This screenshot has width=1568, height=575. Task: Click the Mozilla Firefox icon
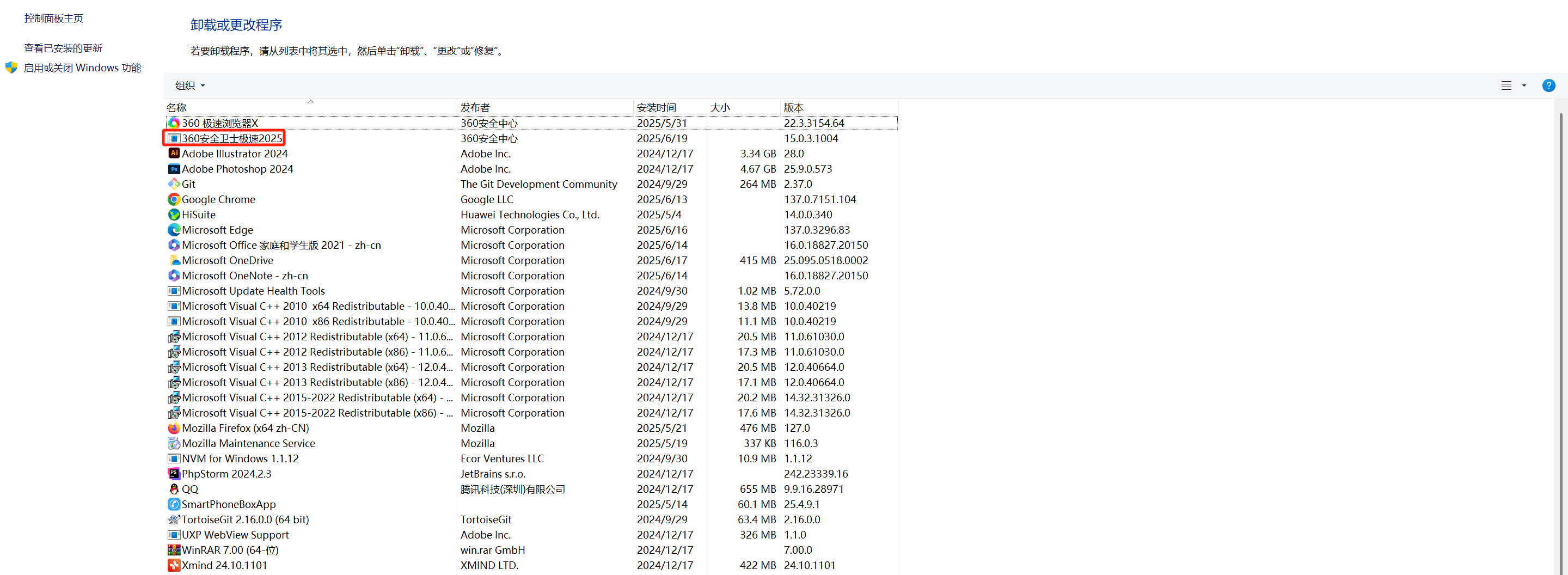pos(174,428)
